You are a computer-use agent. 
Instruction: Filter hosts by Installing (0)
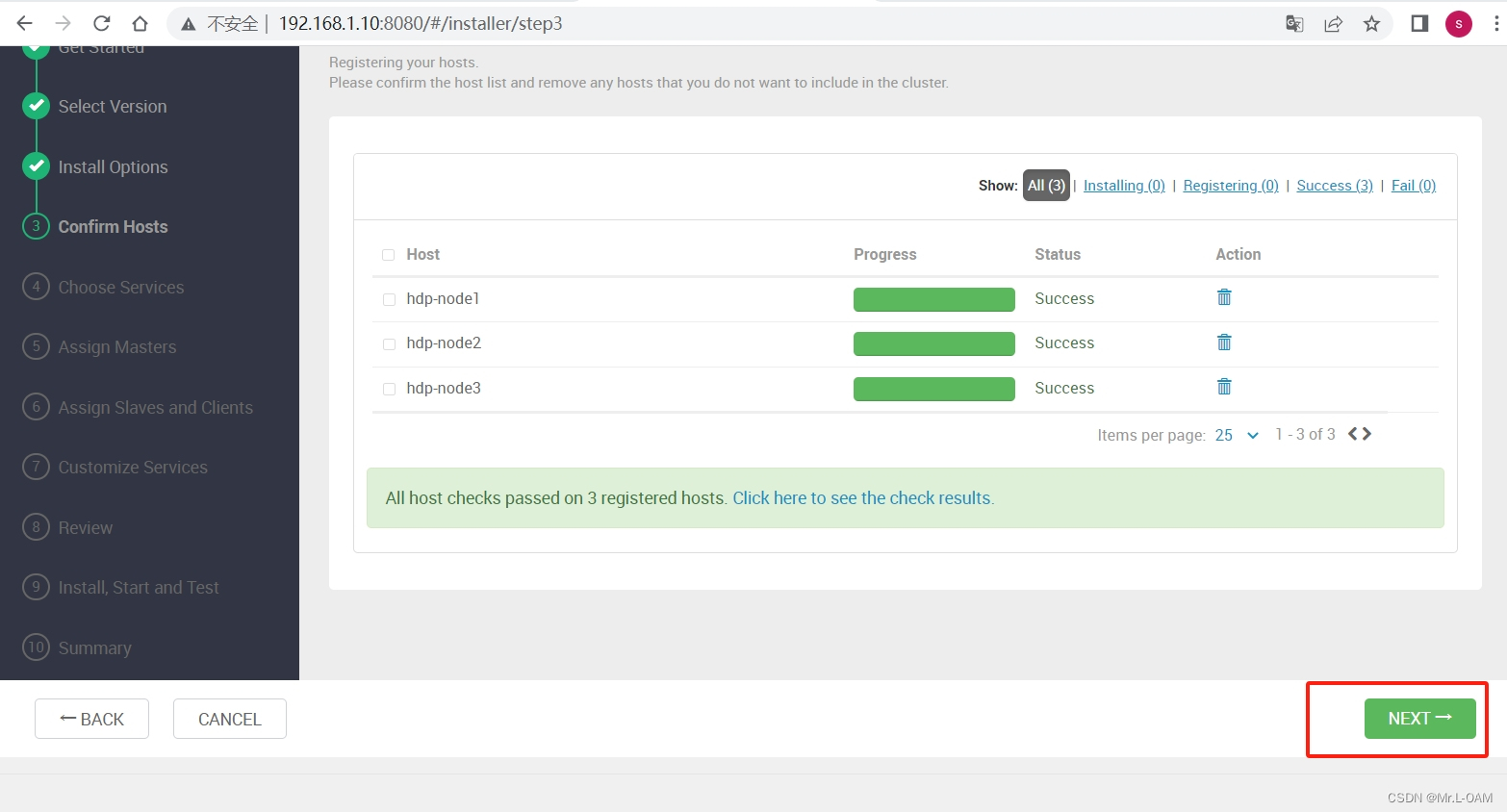tap(1124, 186)
